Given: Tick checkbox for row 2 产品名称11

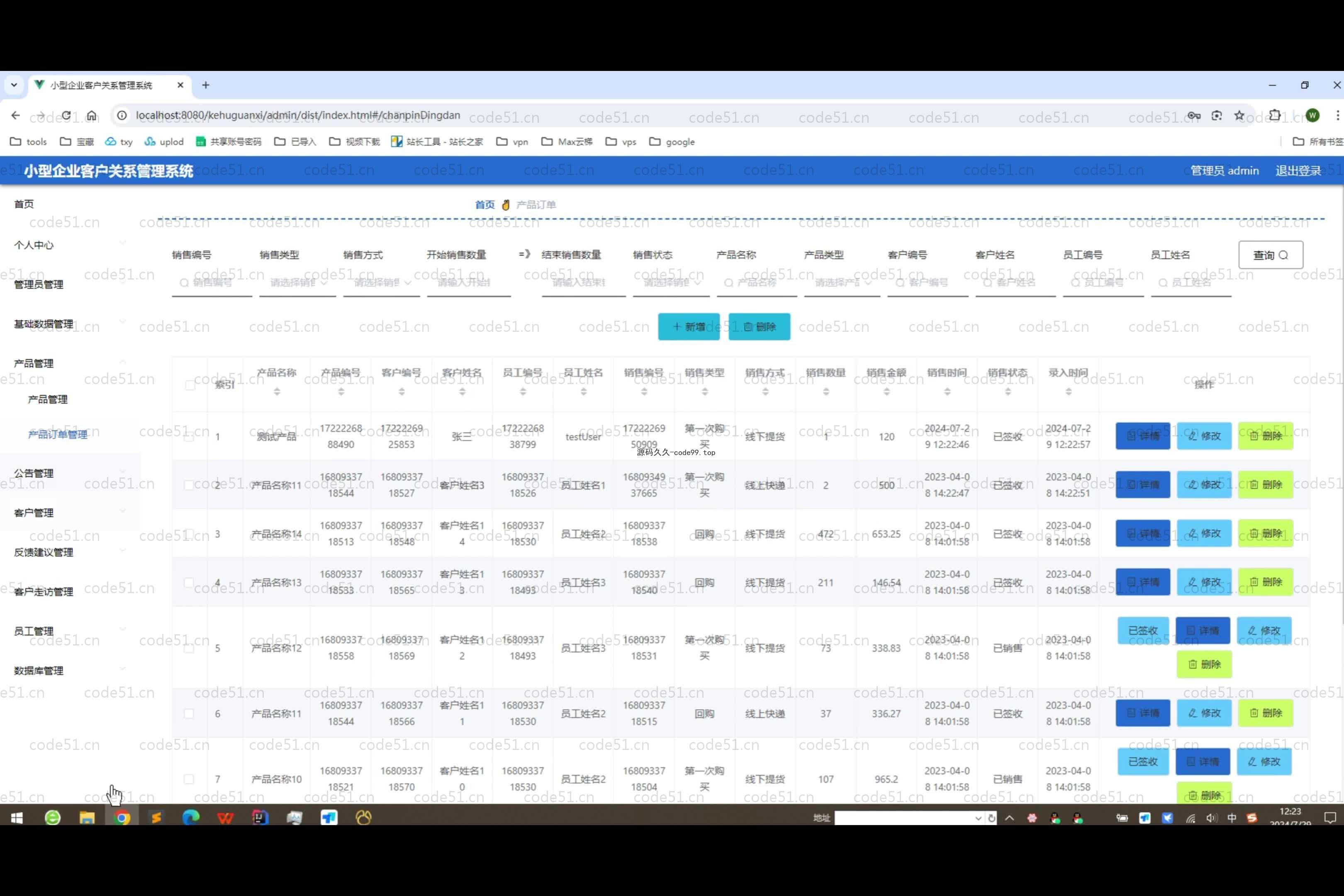Looking at the screenshot, I should (189, 485).
